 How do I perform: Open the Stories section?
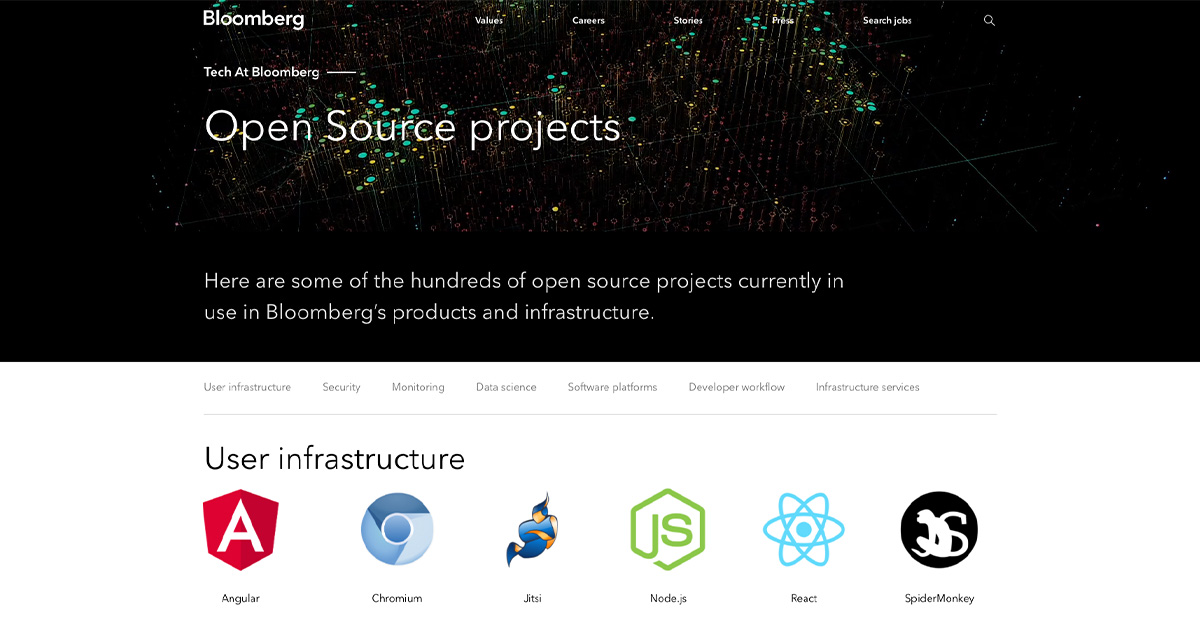tap(688, 20)
